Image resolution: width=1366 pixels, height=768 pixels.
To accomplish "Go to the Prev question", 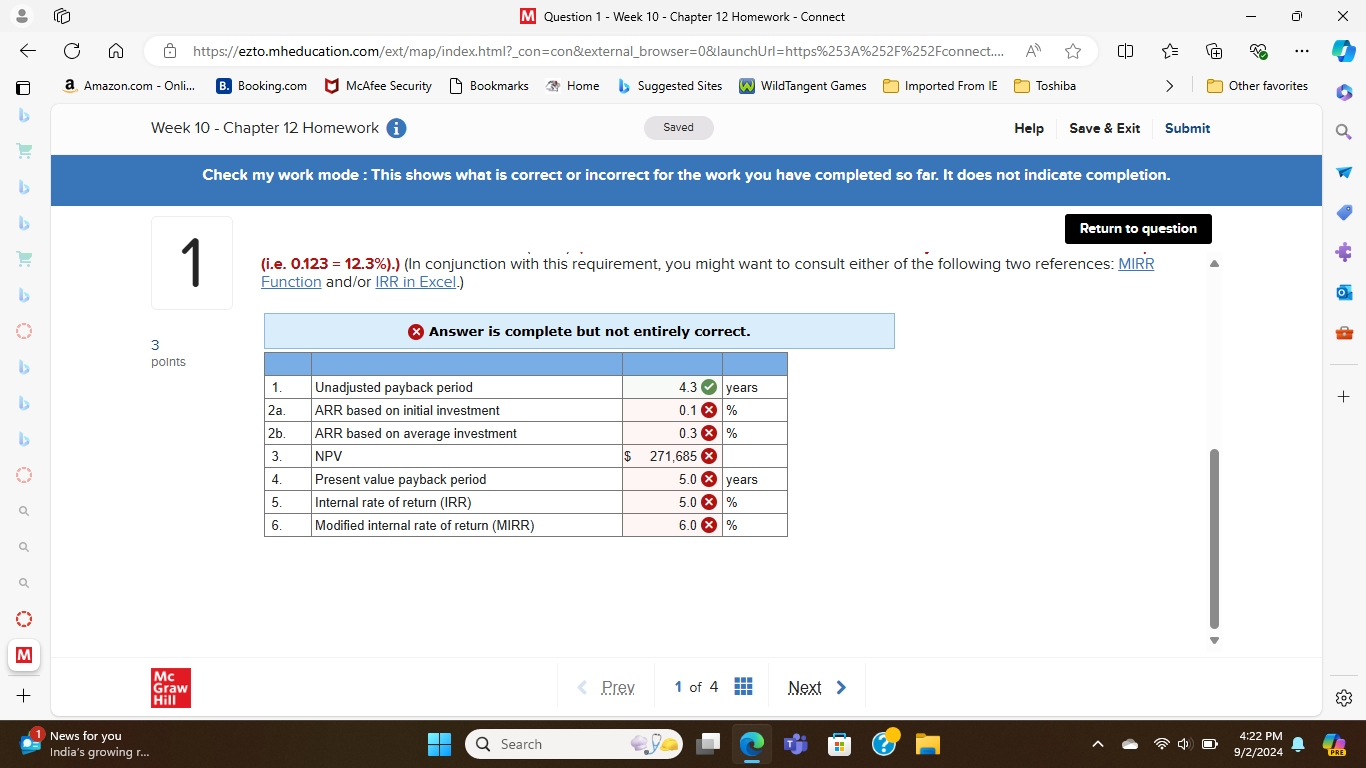I will pyautogui.click(x=607, y=687).
